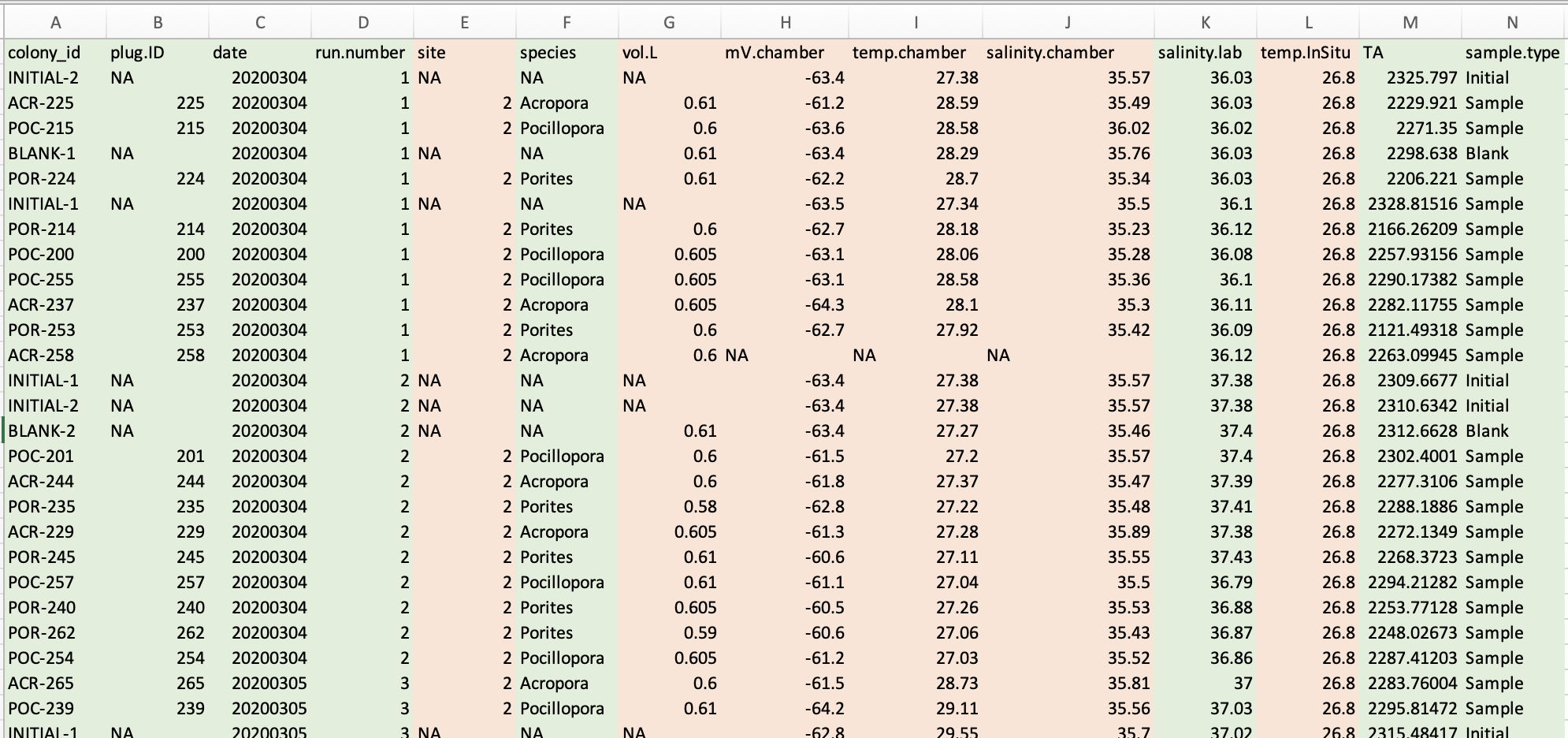
Task: Click the plug.ID header cell
Action: pos(158,53)
